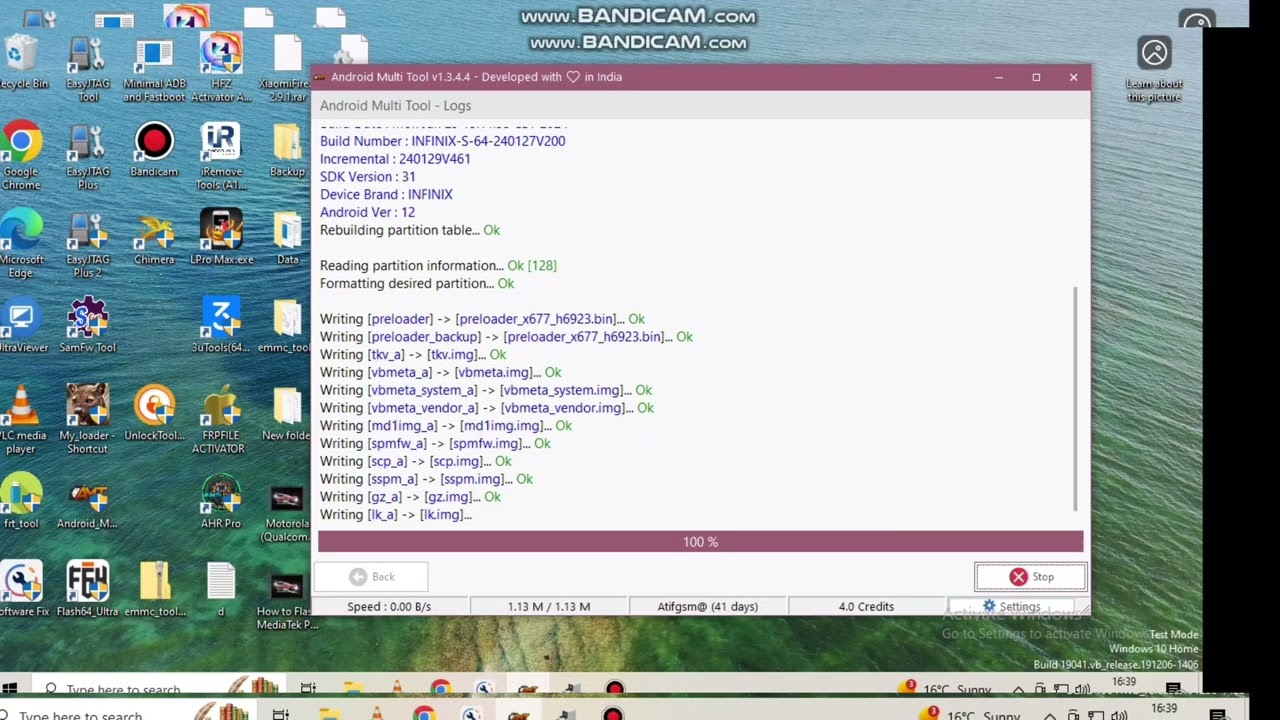
Task: Select the HFZ Activator desktop icon
Action: (221, 70)
